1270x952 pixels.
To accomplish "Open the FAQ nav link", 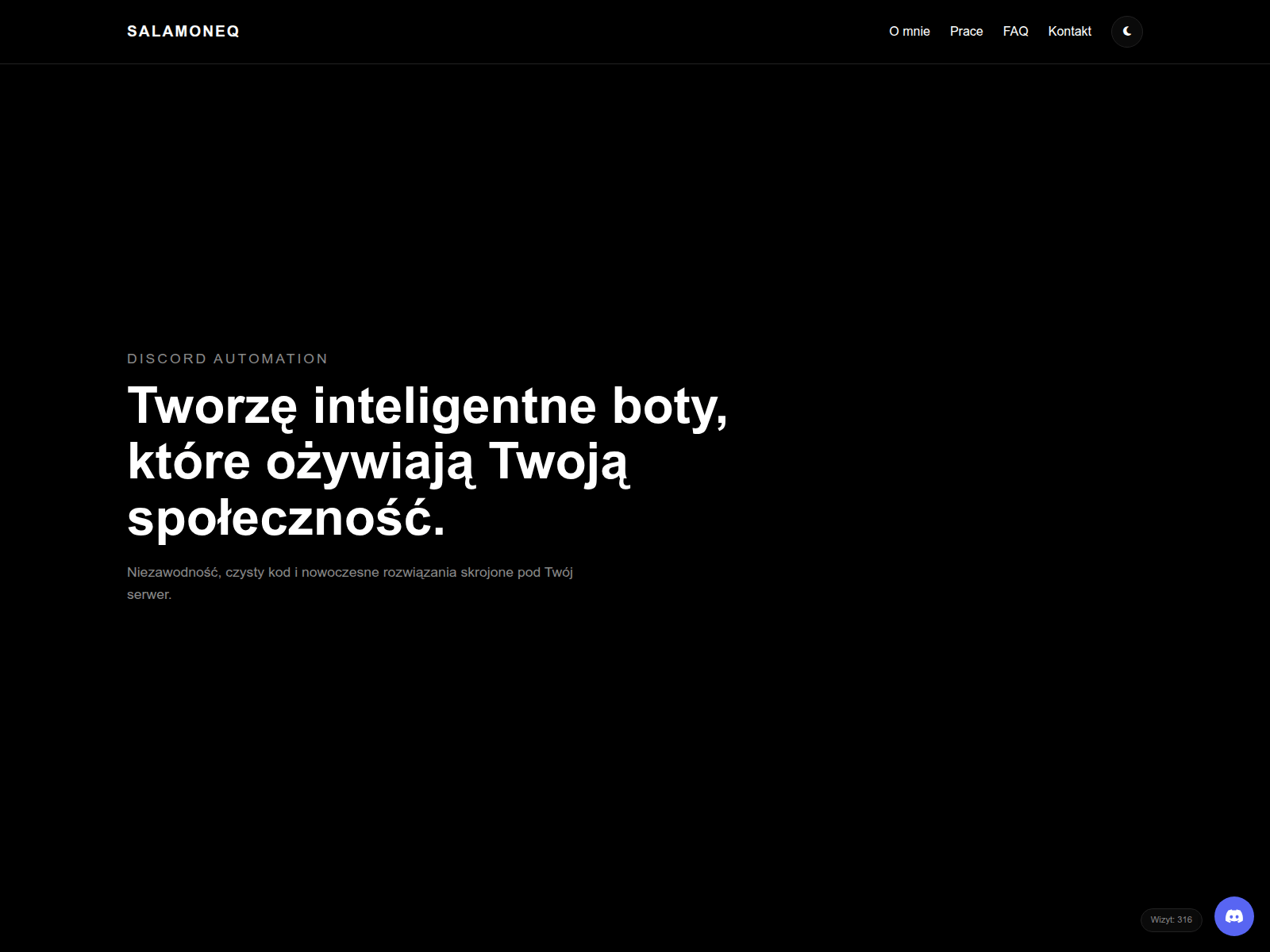I will pyautogui.click(x=1015, y=32).
